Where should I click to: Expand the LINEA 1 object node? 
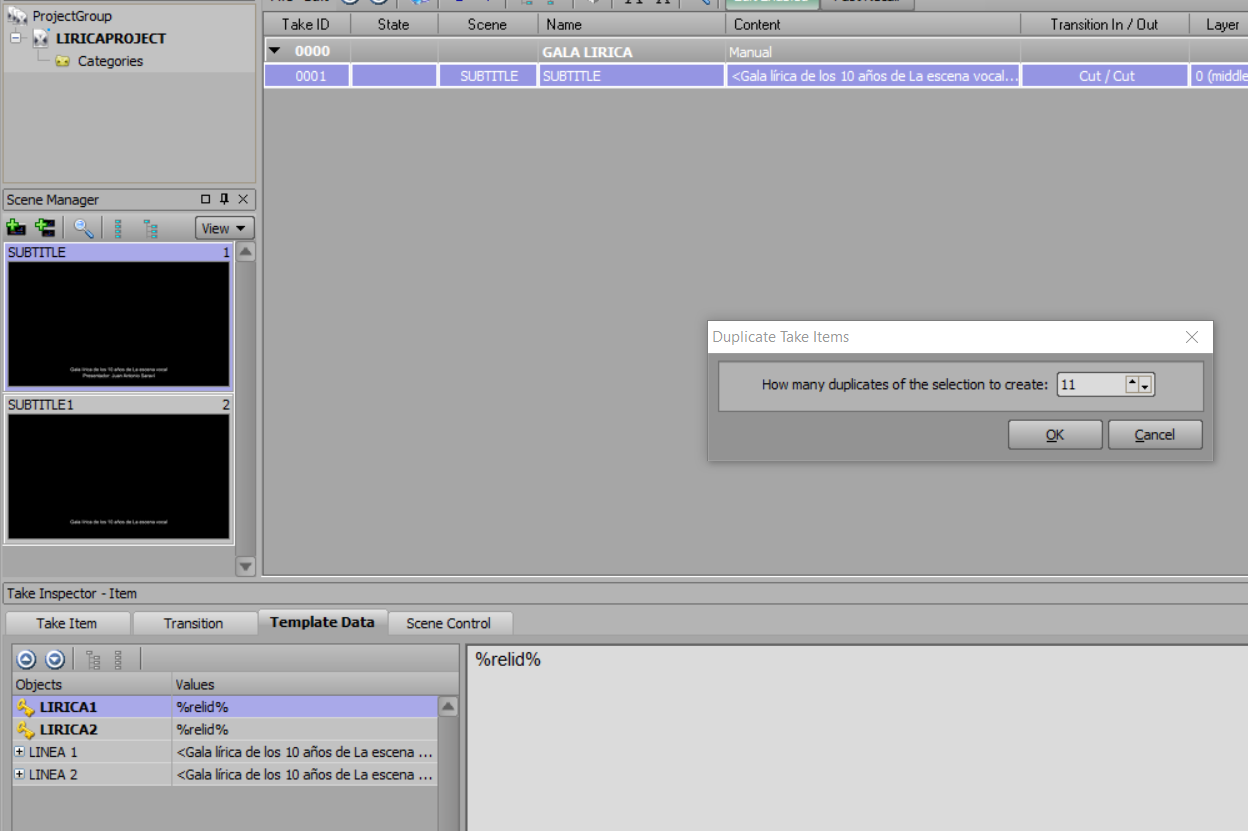pos(20,752)
